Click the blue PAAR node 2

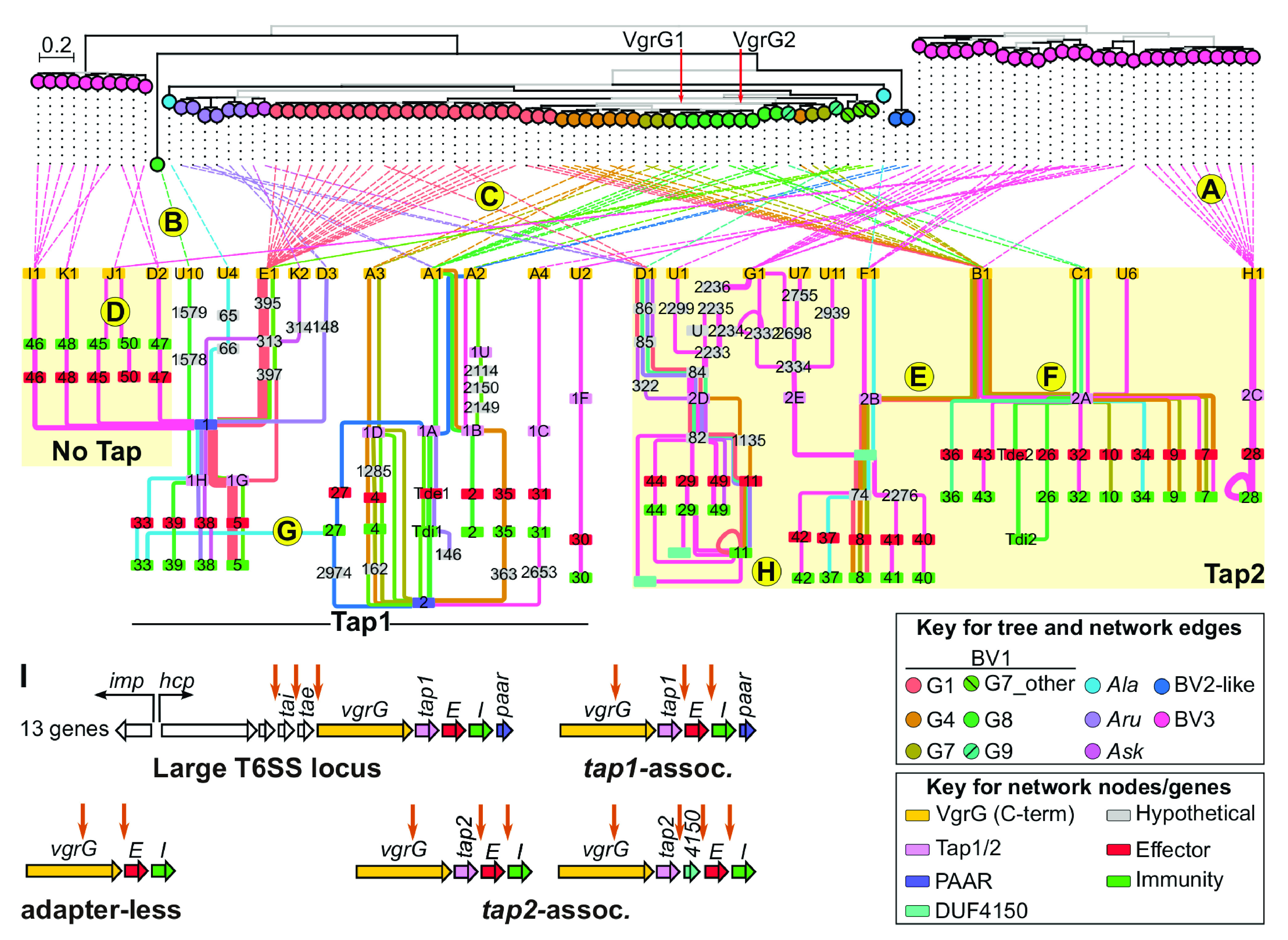point(423,602)
